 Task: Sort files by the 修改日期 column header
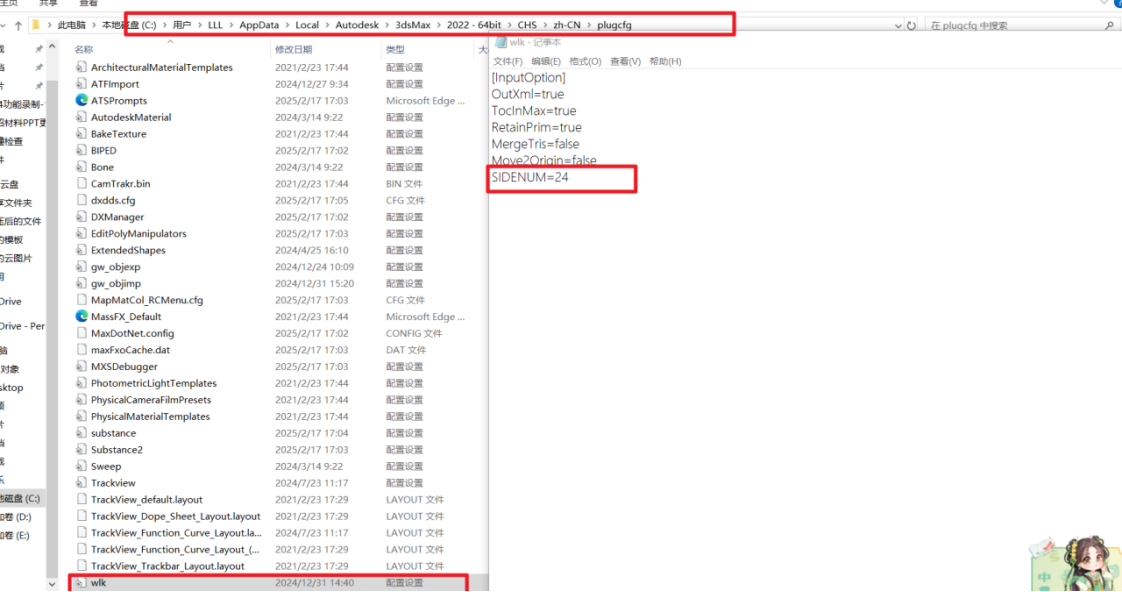tap(293, 49)
